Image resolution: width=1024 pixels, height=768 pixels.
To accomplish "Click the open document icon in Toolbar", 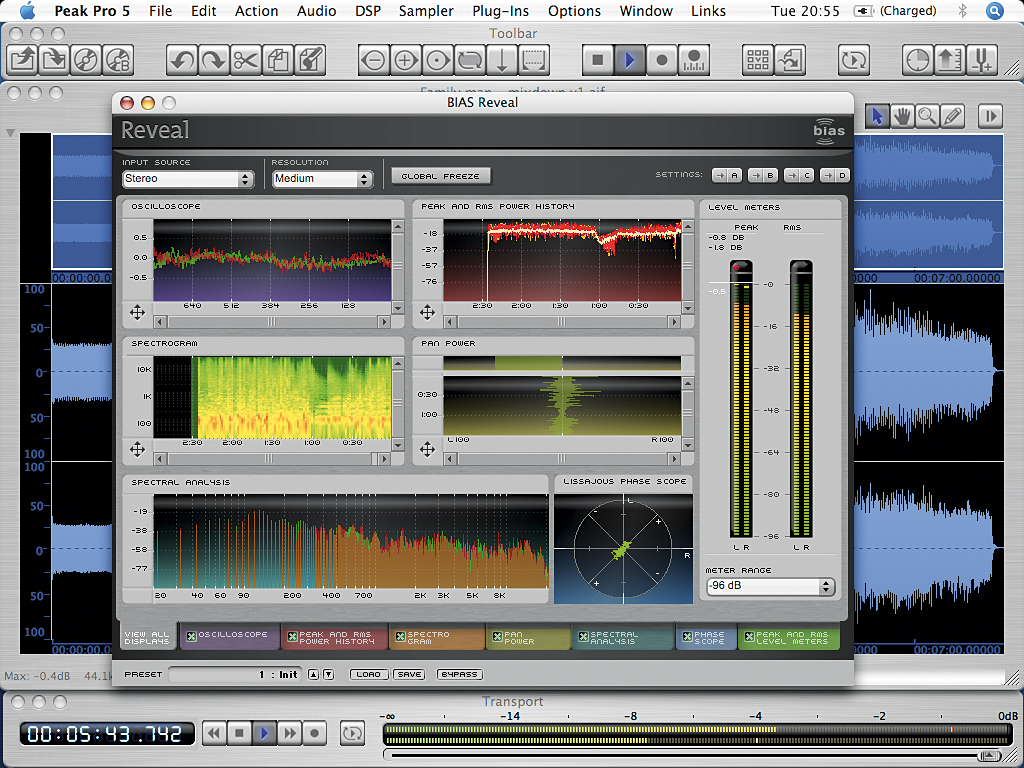I will tap(22, 61).
